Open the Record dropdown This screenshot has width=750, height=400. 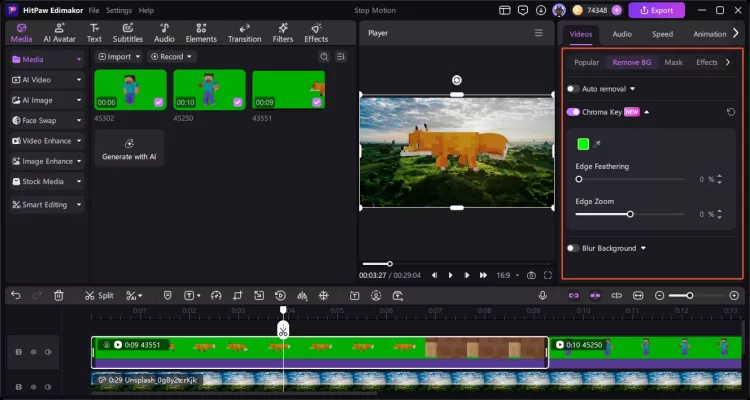tap(172, 56)
